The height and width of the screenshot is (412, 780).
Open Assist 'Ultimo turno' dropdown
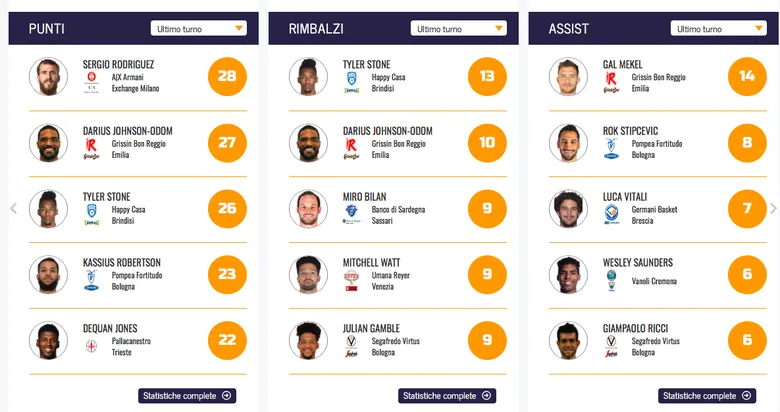[718, 29]
